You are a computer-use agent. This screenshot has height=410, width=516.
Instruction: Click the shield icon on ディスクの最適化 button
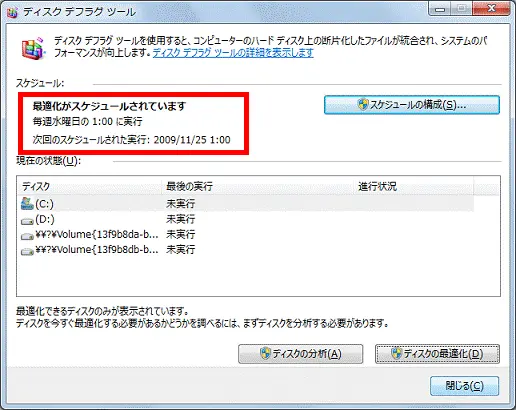coord(397,354)
